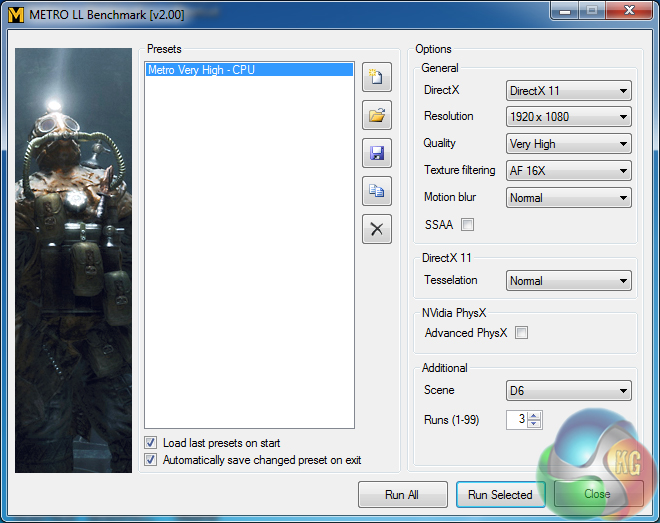The height and width of the screenshot is (523, 660).
Task: Click the new preset icon
Action: tap(377, 77)
